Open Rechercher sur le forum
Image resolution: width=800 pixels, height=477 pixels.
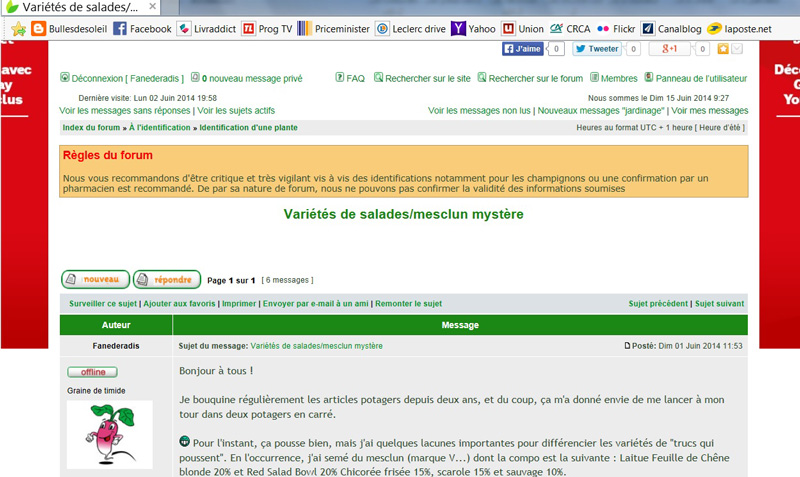pyautogui.click(x=530, y=78)
